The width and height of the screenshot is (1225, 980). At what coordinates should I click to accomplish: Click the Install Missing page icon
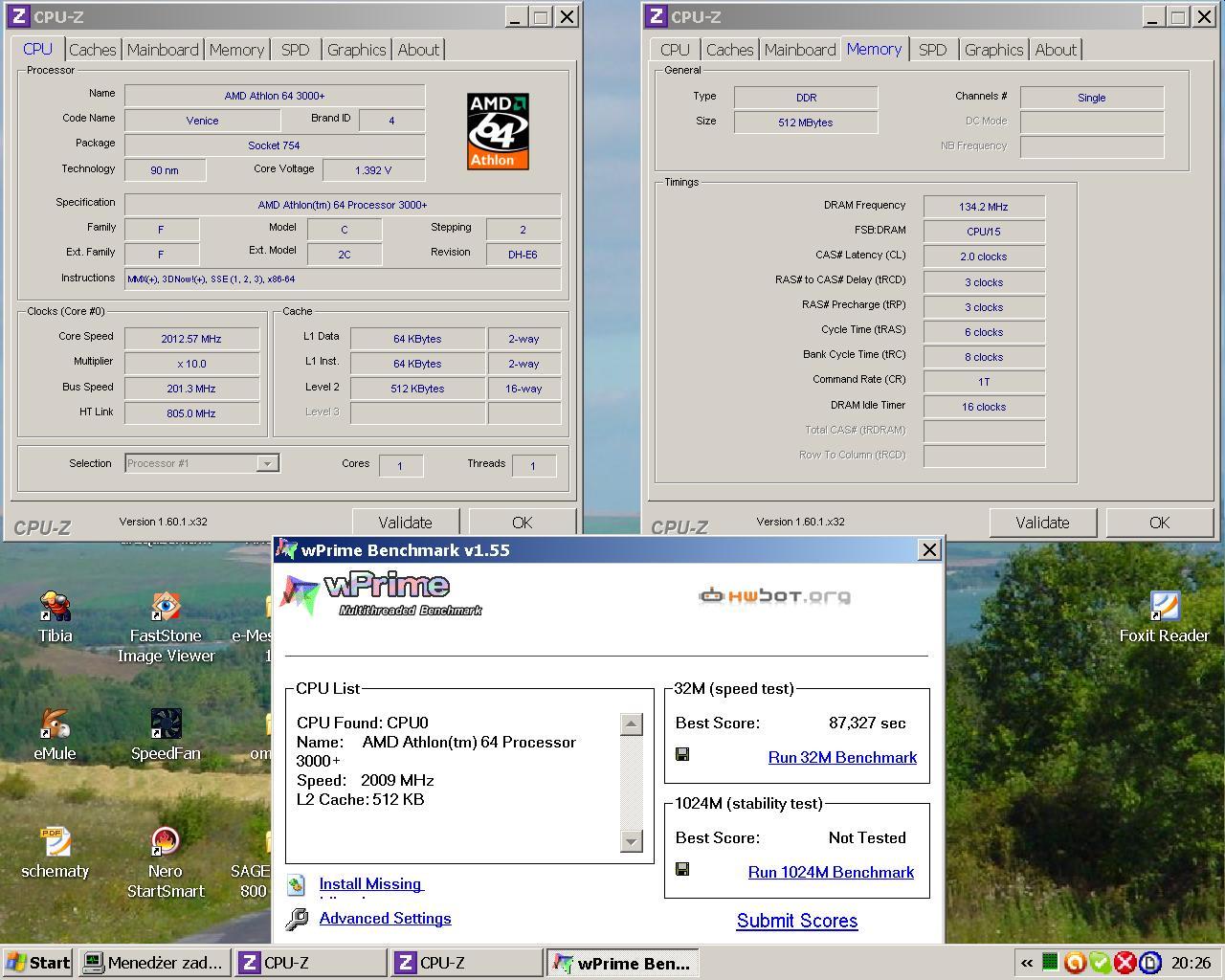point(297,884)
